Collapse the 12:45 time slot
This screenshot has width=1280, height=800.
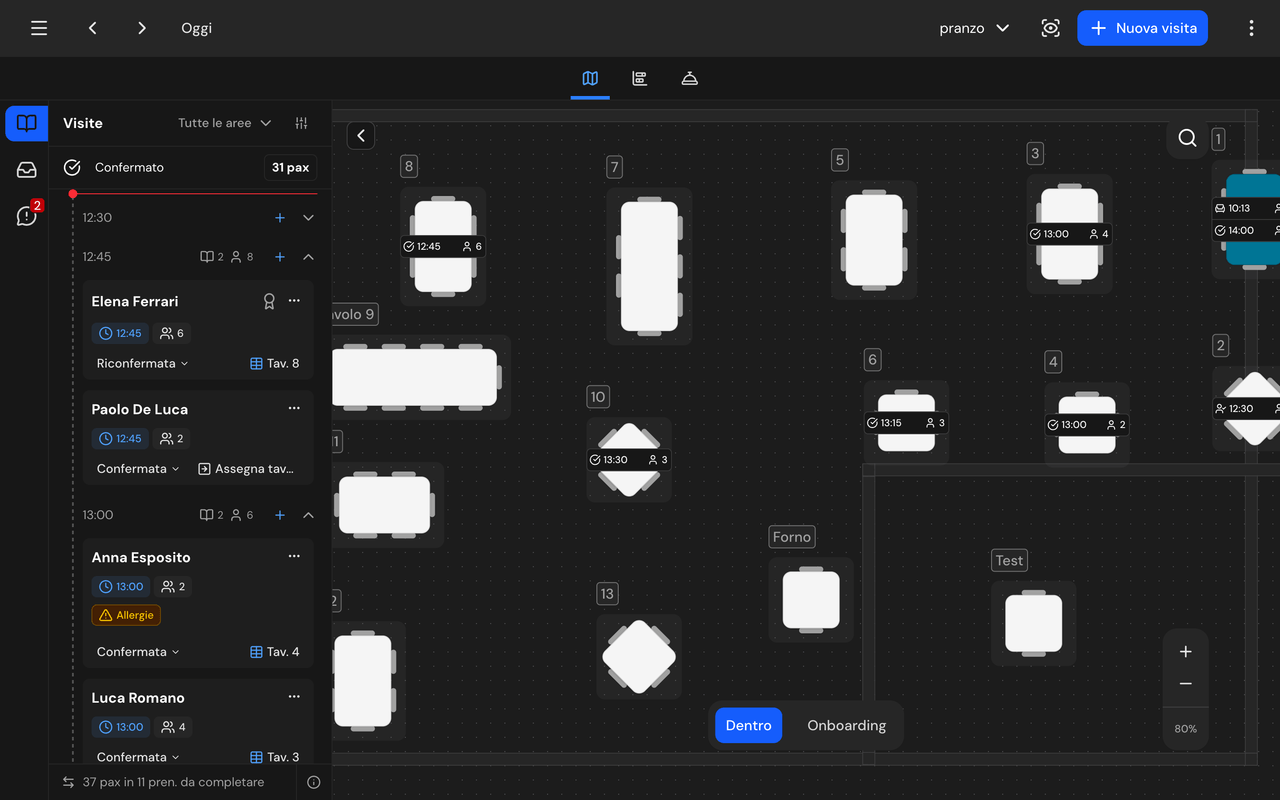point(308,257)
